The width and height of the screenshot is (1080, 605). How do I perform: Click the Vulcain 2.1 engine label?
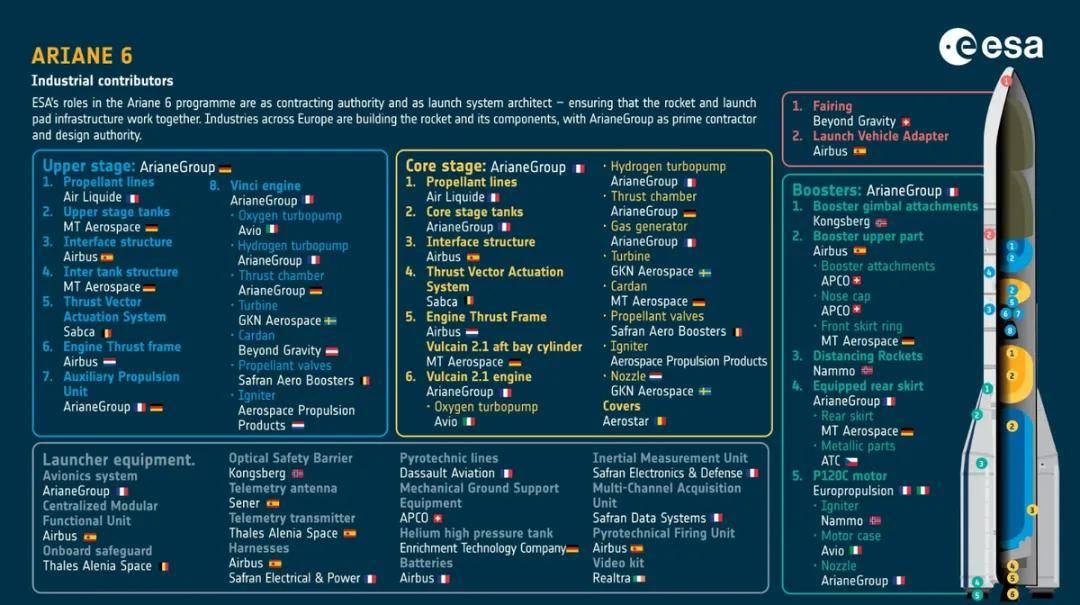[x=479, y=376]
